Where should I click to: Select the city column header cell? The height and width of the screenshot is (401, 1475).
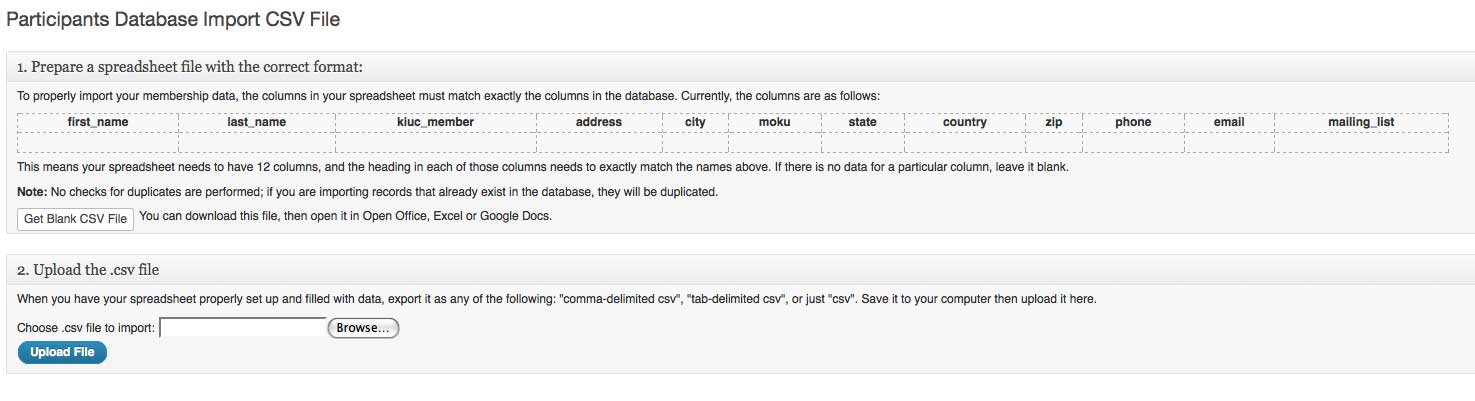click(x=695, y=122)
